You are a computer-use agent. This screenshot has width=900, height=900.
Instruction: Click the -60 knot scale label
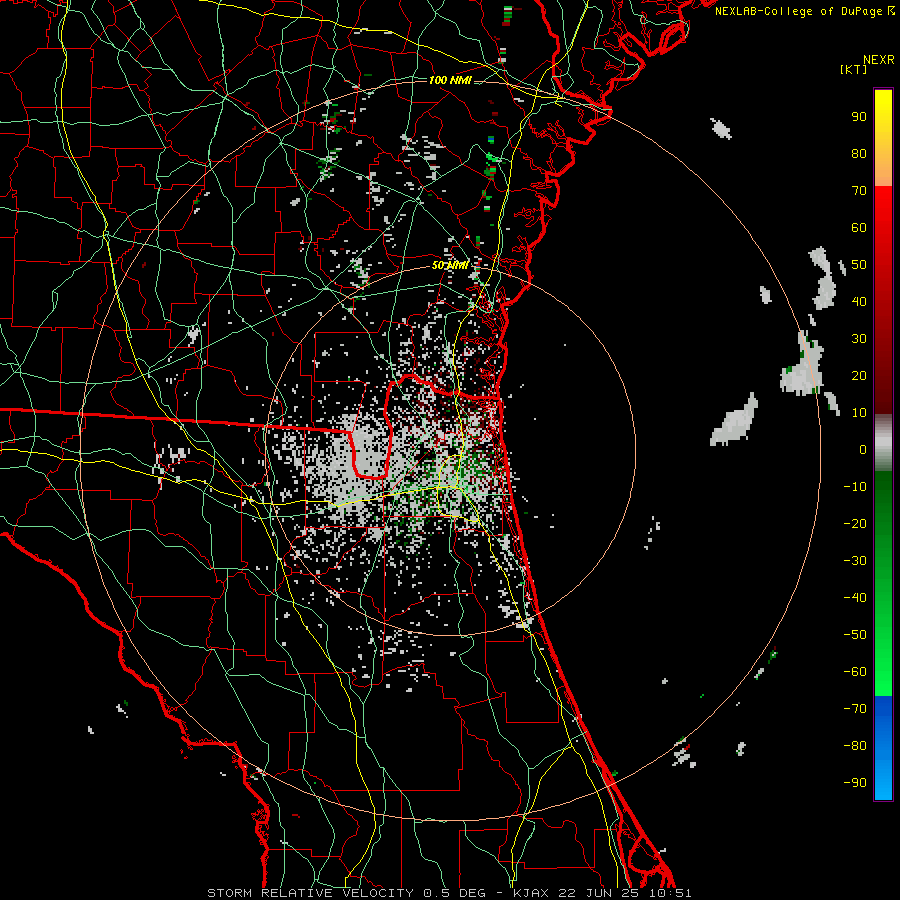tap(855, 672)
